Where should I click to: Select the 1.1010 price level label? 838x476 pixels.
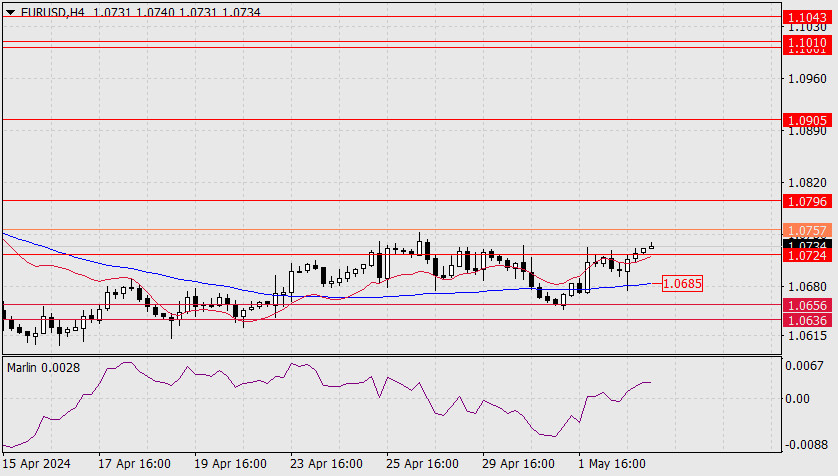point(808,42)
